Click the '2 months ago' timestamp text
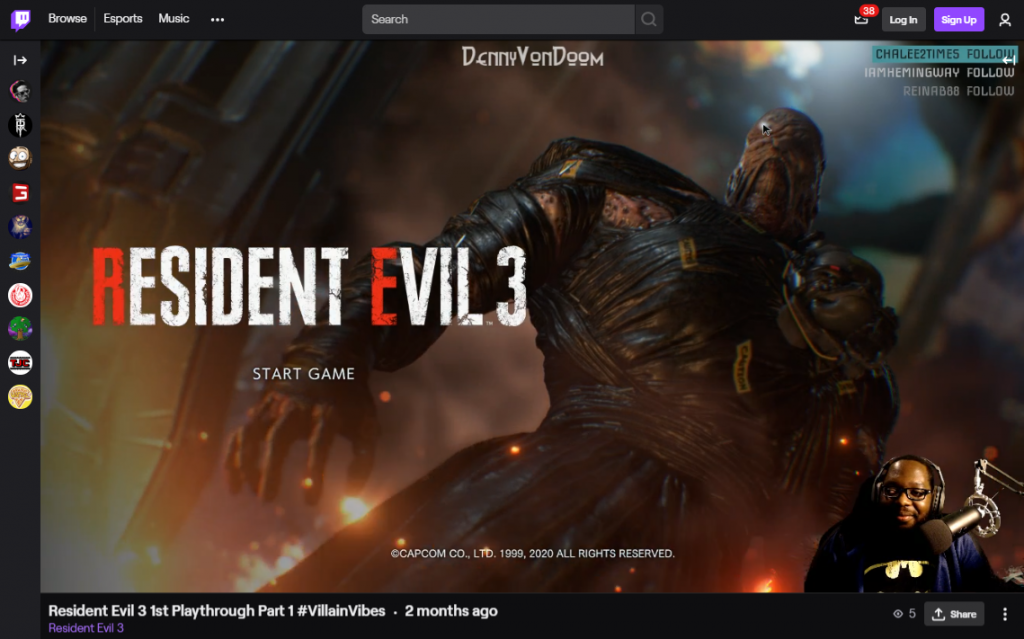1024x639 pixels. click(x=451, y=611)
